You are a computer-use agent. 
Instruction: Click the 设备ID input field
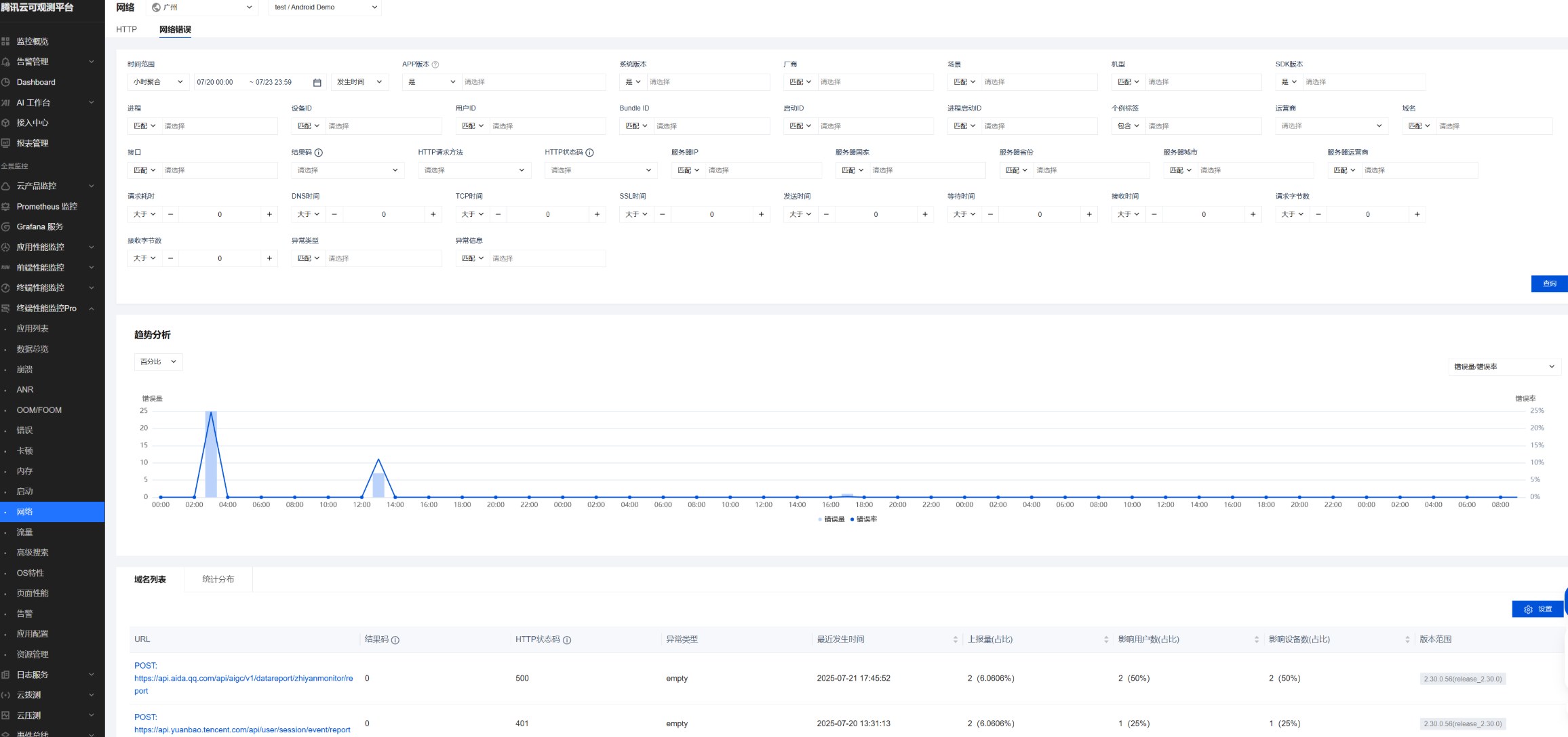click(383, 126)
